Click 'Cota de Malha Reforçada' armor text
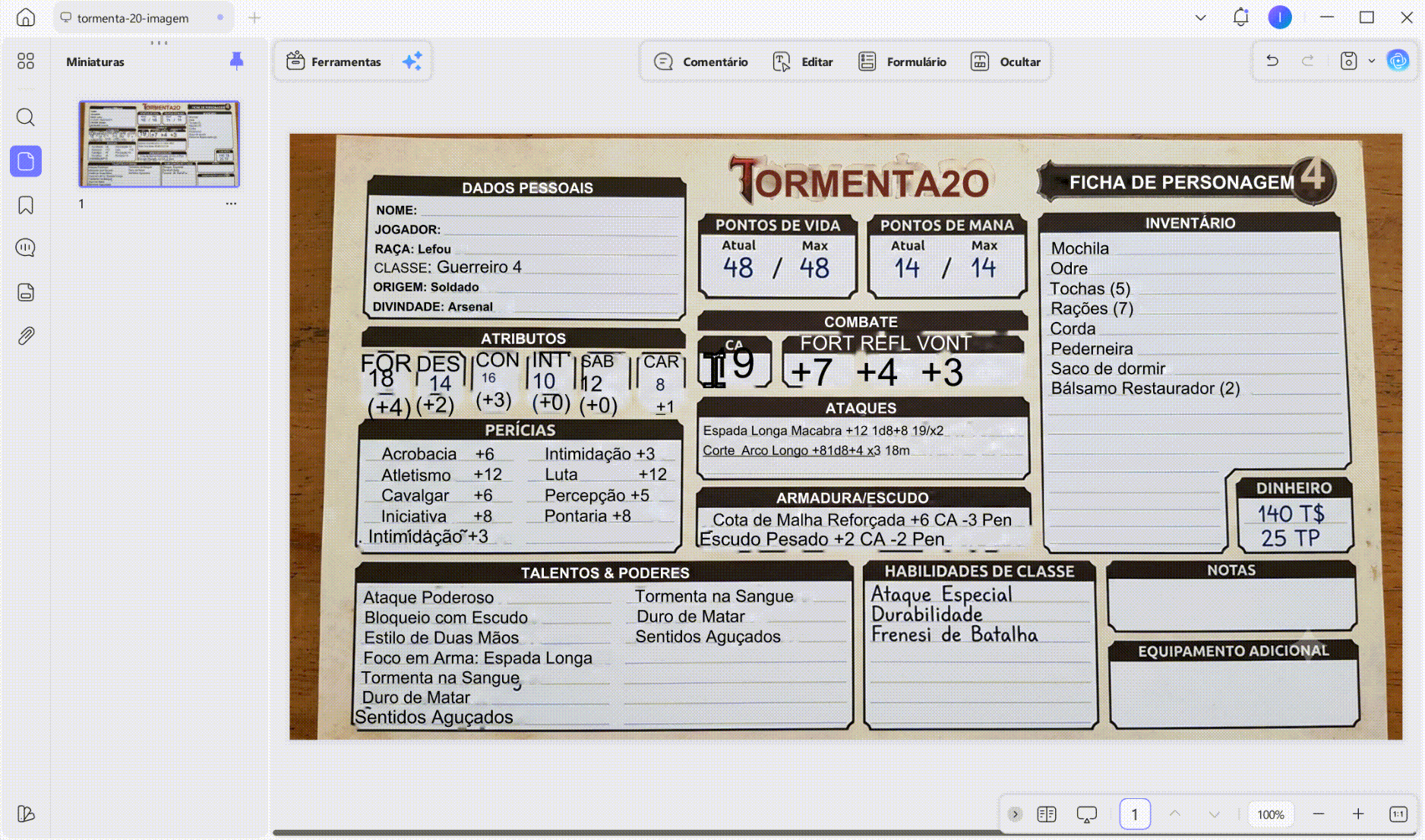 pos(808,520)
